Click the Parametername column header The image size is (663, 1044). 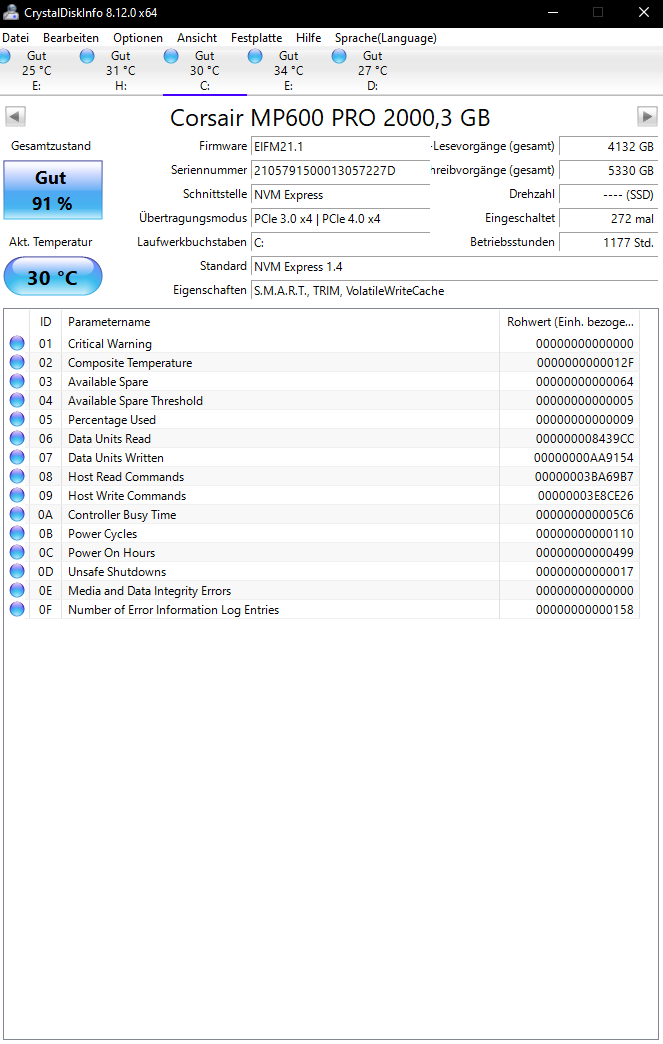click(x=280, y=322)
